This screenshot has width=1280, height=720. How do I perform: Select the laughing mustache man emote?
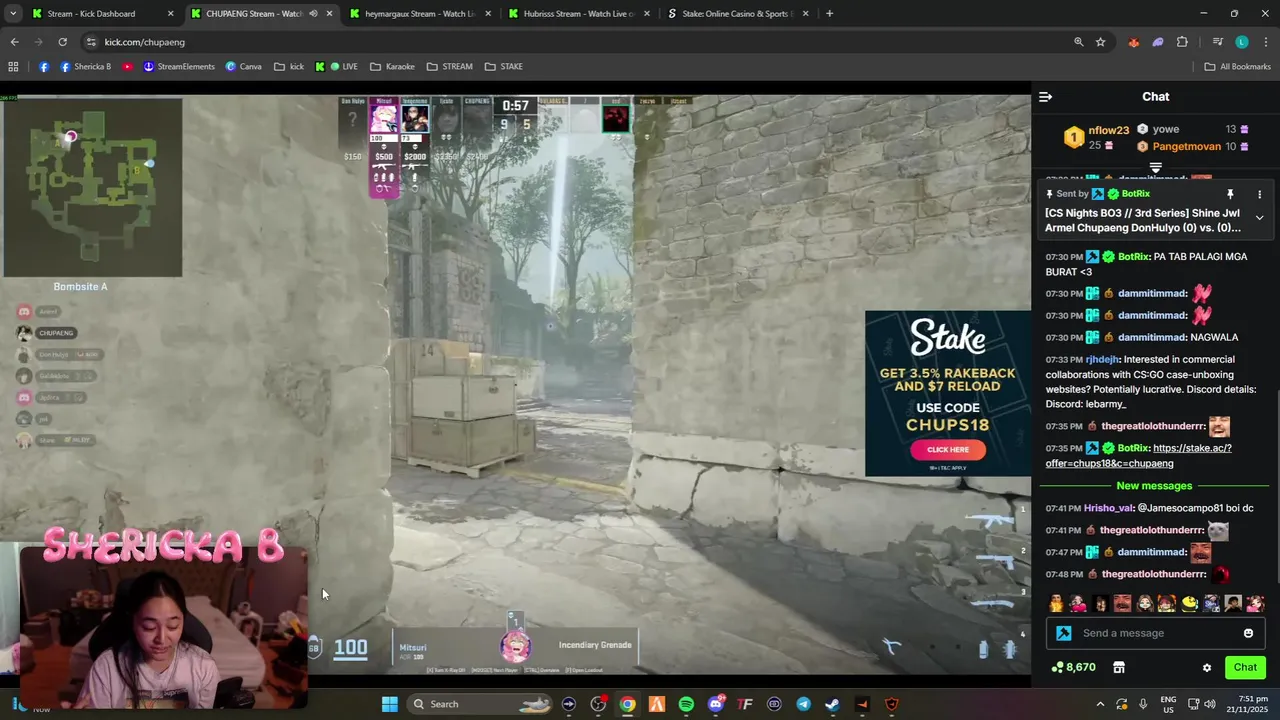coord(1123,603)
